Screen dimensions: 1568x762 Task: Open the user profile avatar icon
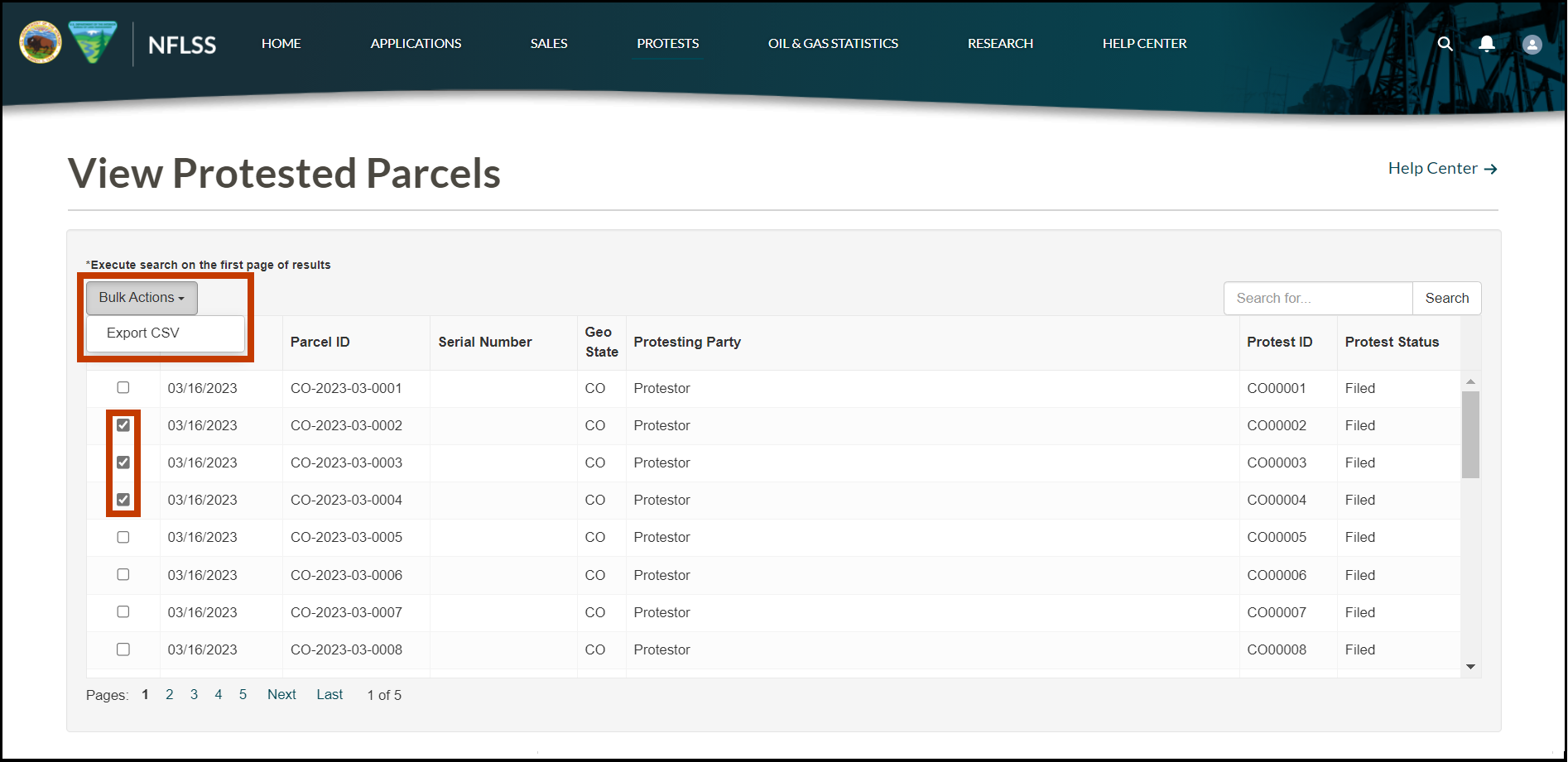point(1532,45)
